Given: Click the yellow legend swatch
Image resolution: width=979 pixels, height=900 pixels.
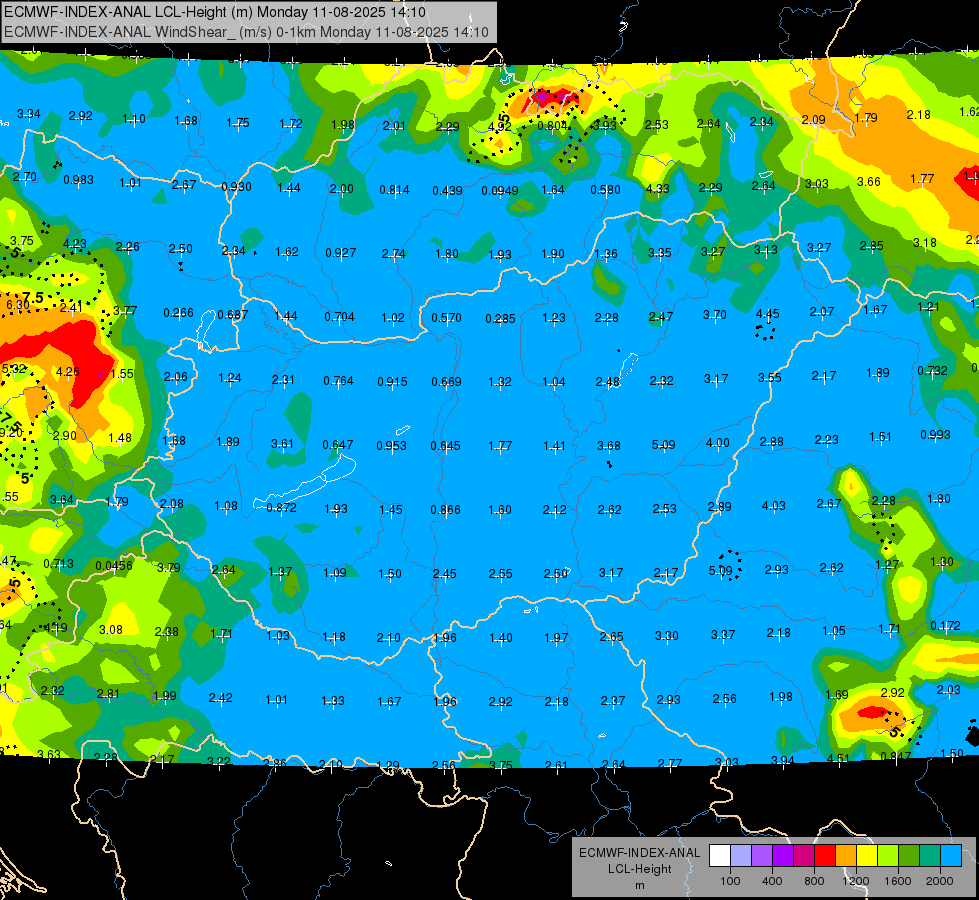Looking at the screenshot, I should pos(867,856).
